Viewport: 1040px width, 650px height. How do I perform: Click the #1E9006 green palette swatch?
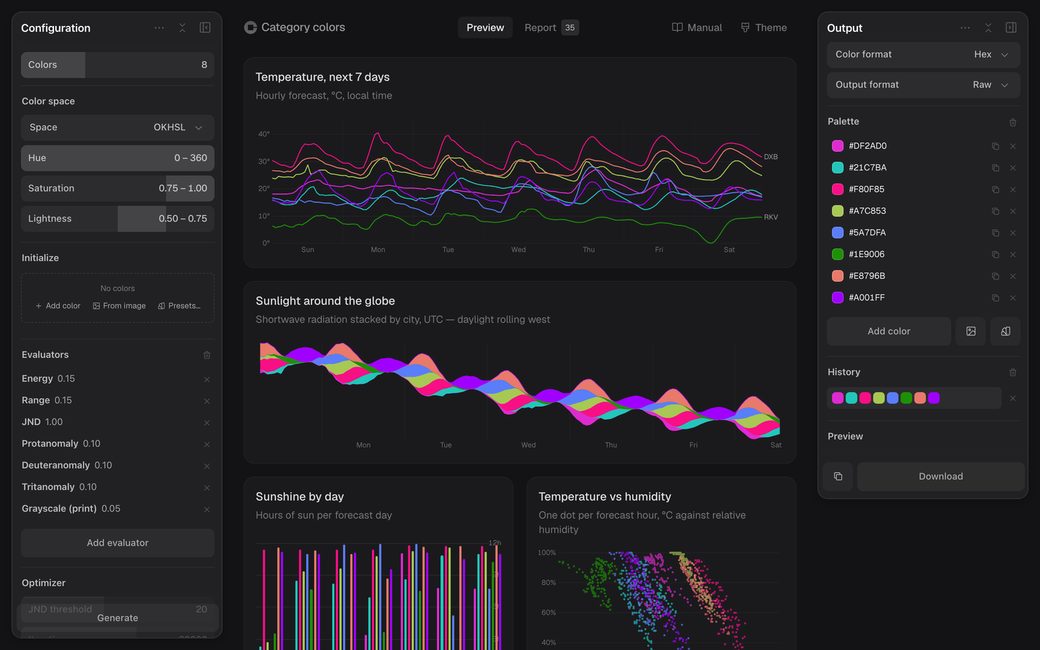pos(838,254)
